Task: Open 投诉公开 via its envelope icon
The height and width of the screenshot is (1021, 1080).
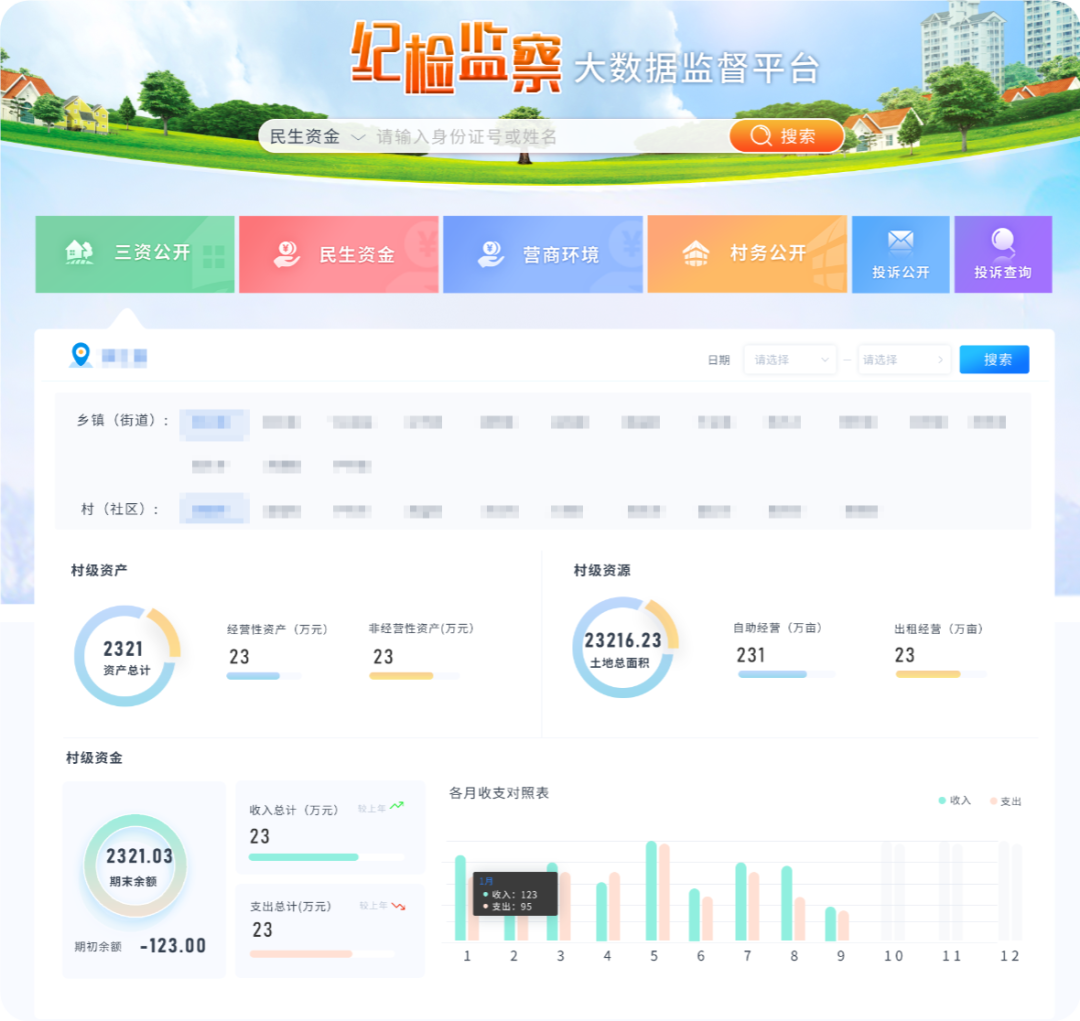Action: pyautogui.click(x=900, y=239)
